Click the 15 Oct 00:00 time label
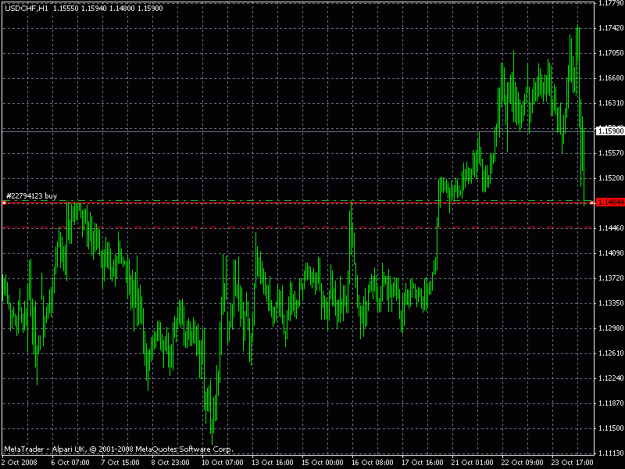 point(322,463)
